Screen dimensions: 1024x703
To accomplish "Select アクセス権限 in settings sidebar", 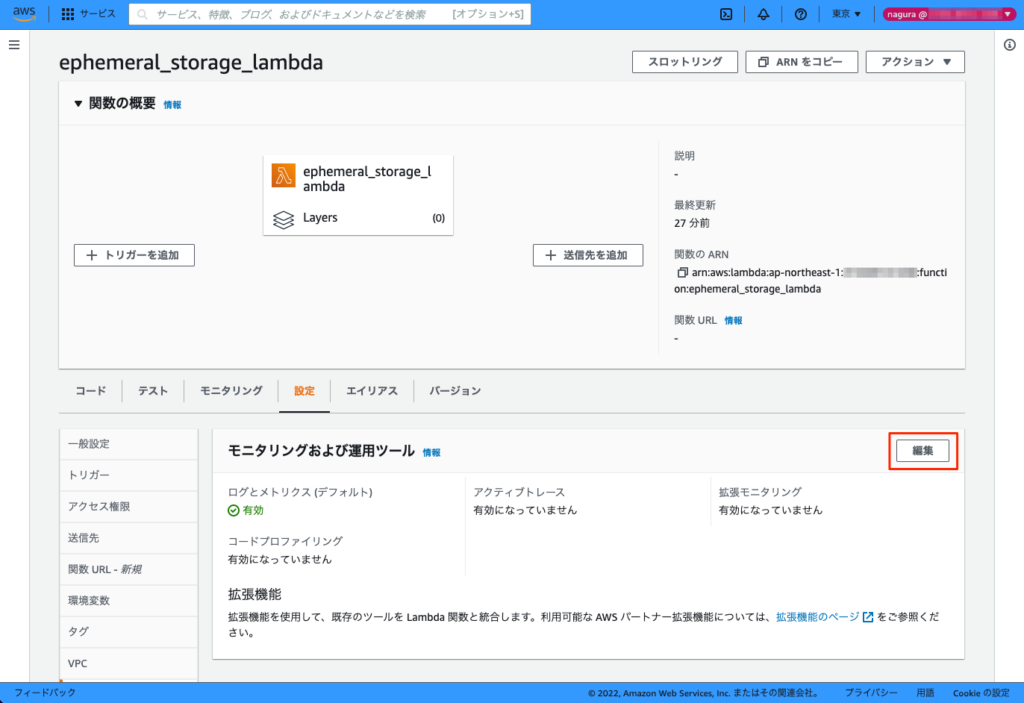I will point(129,507).
